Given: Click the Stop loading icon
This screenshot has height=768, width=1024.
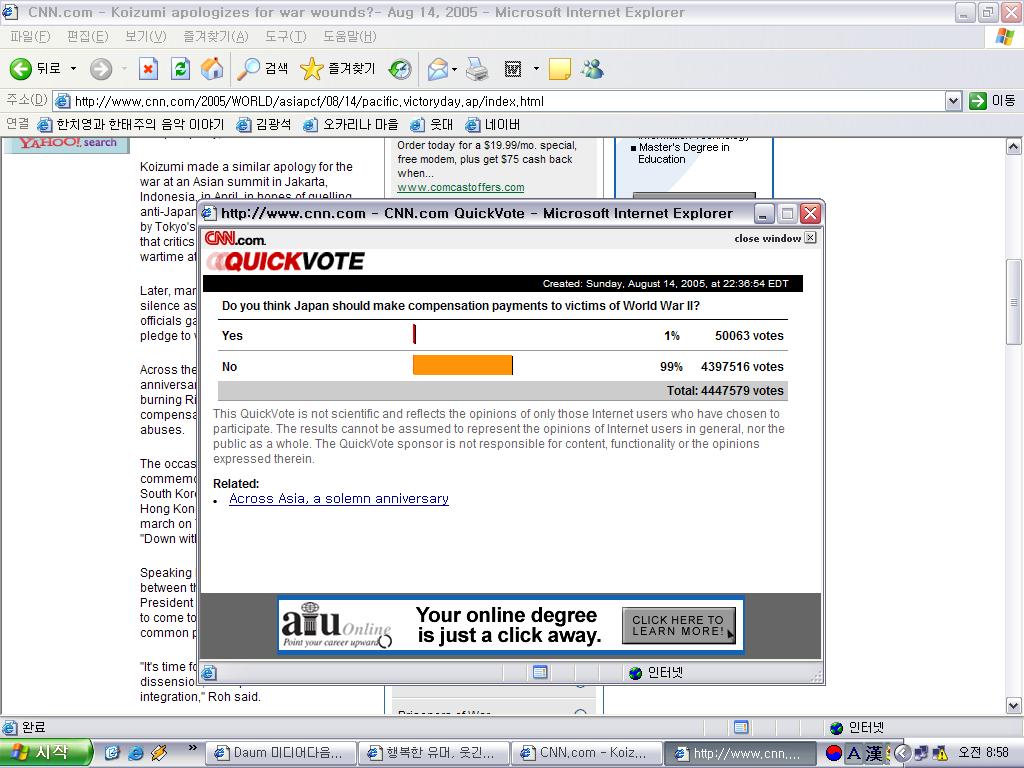Looking at the screenshot, I should [149, 69].
